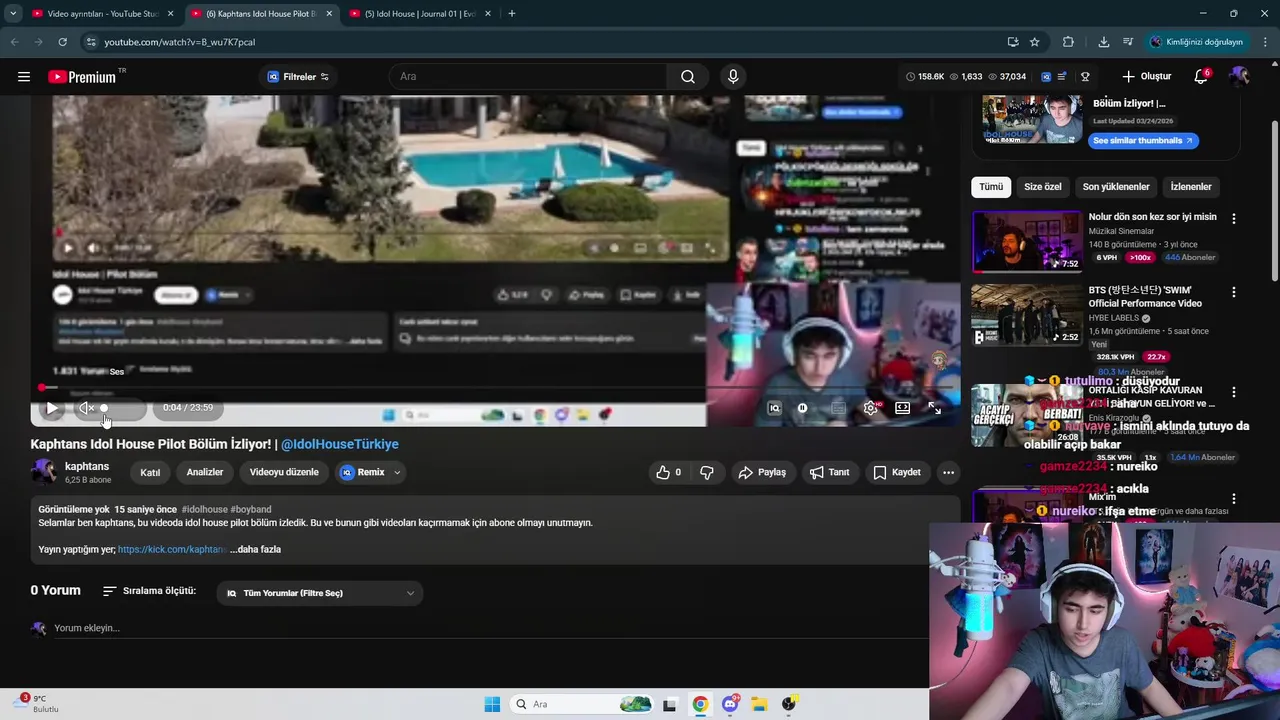
Task: Click See similar thumbnails
Action: 1143,140
